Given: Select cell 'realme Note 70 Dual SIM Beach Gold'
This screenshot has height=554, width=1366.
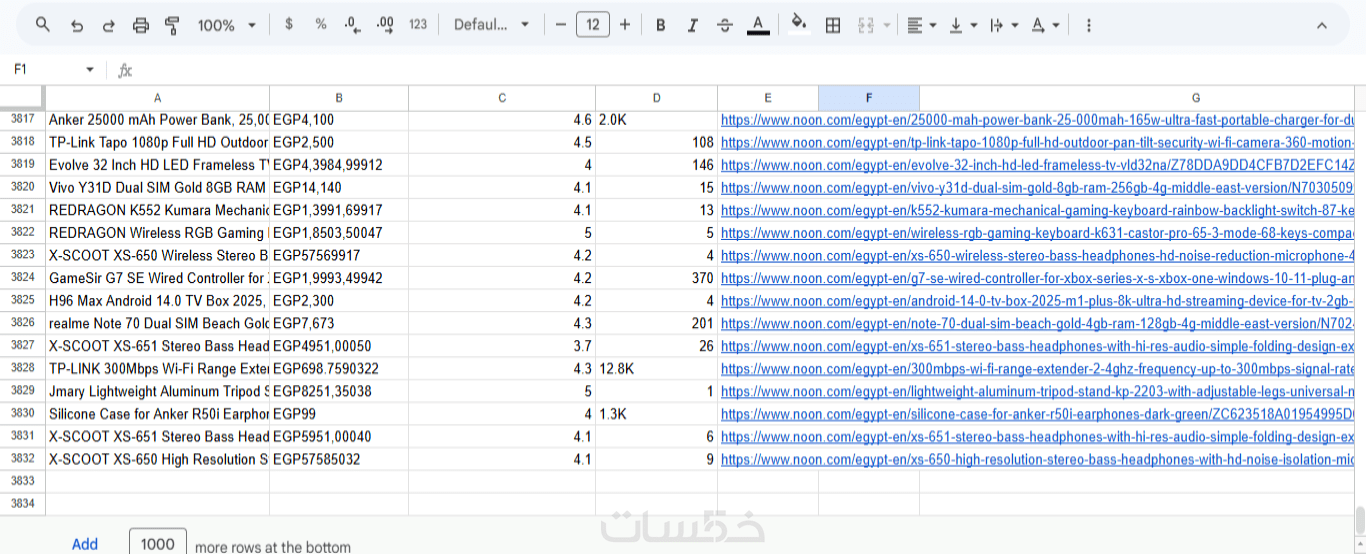Looking at the screenshot, I should click(158, 323).
